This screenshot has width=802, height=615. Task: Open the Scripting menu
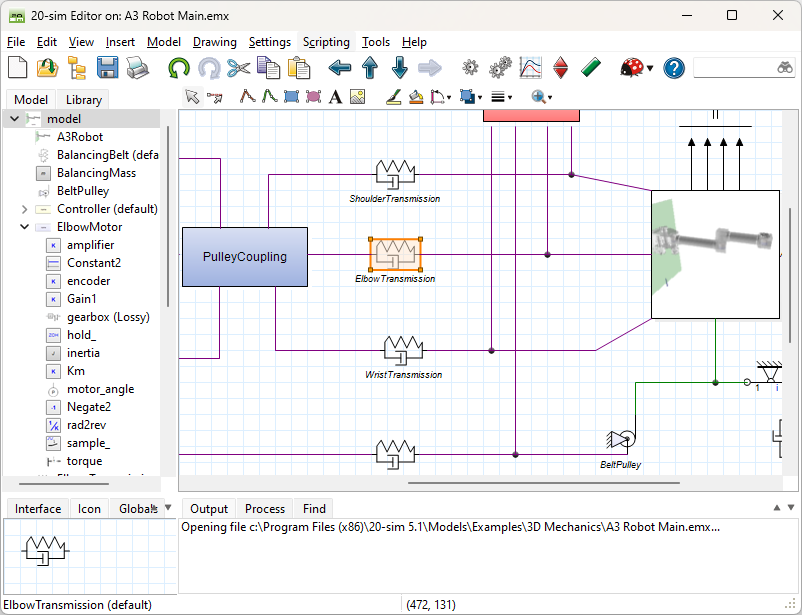(x=326, y=42)
